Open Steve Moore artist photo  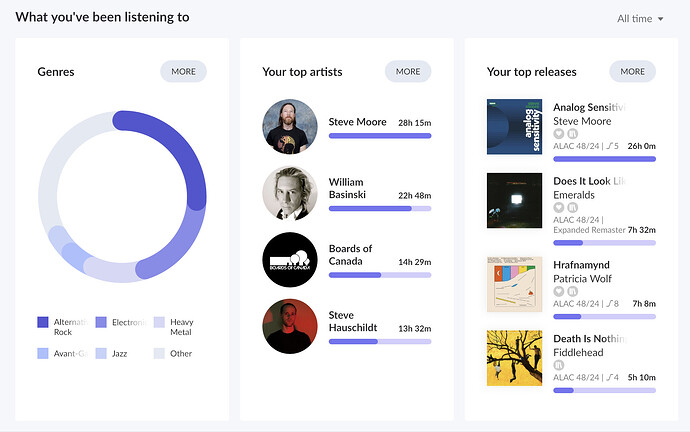[290, 127]
